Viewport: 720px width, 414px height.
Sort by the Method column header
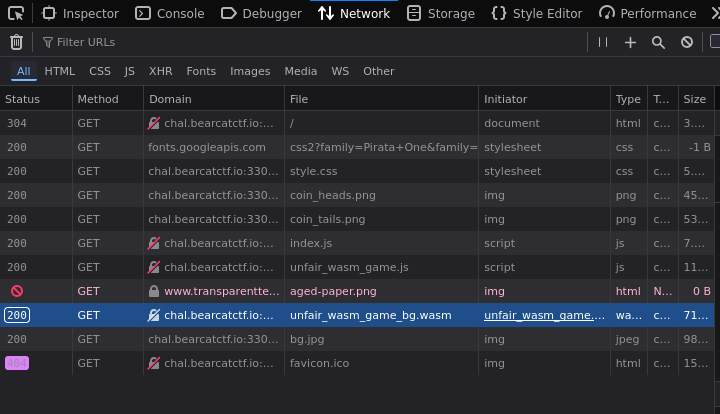108,99
